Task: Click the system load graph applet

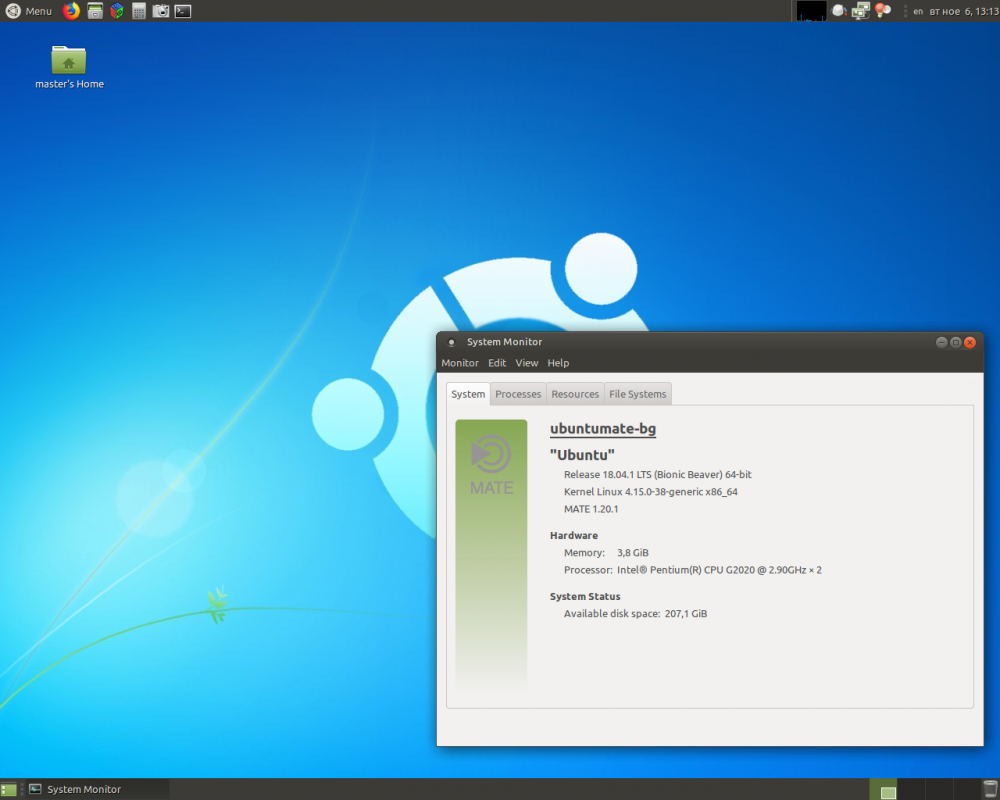Action: click(x=811, y=11)
